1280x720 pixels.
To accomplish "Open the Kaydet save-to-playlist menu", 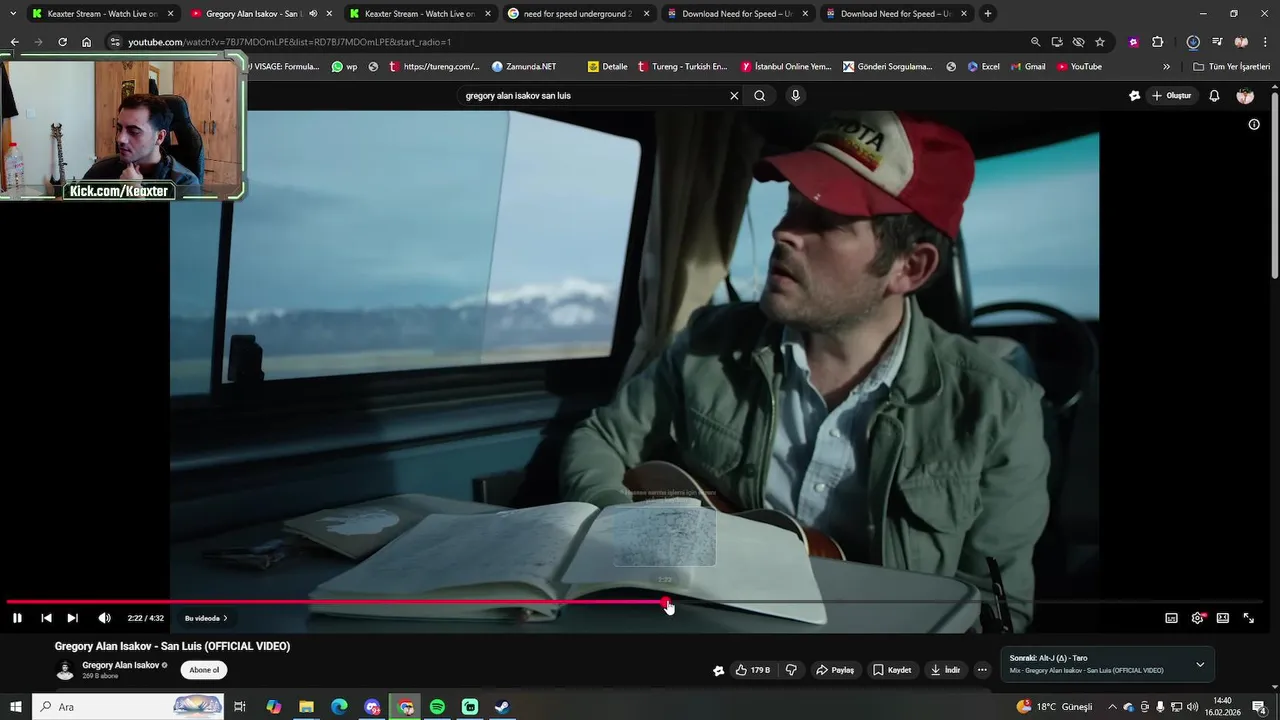I will click(x=892, y=670).
